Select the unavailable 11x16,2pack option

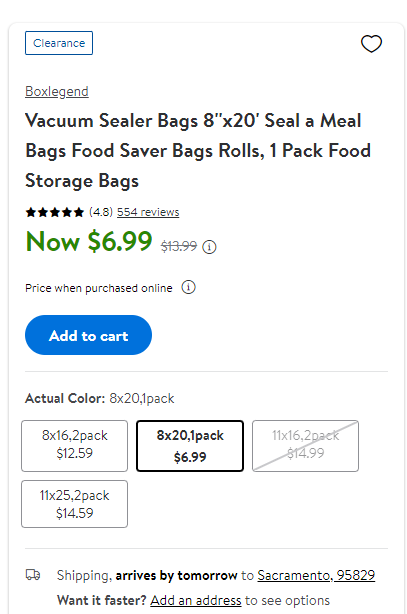pyautogui.click(x=305, y=446)
